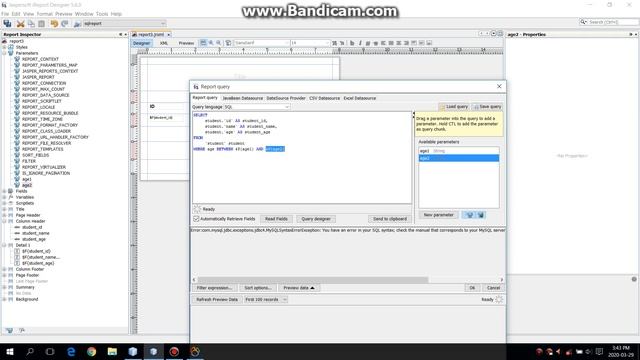Select the JavaBean Datasource tab
The width and height of the screenshot is (640, 360).
click(242, 98)
